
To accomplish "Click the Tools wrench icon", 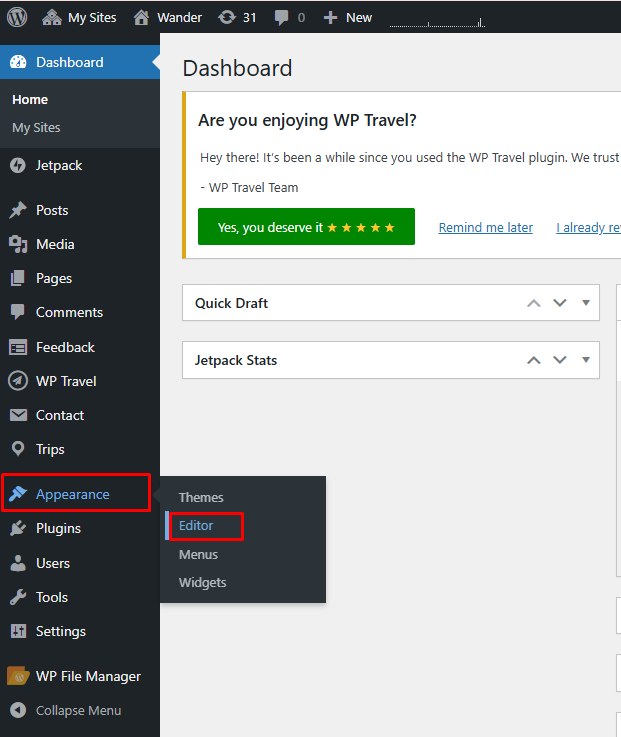I will coord(18,597).
